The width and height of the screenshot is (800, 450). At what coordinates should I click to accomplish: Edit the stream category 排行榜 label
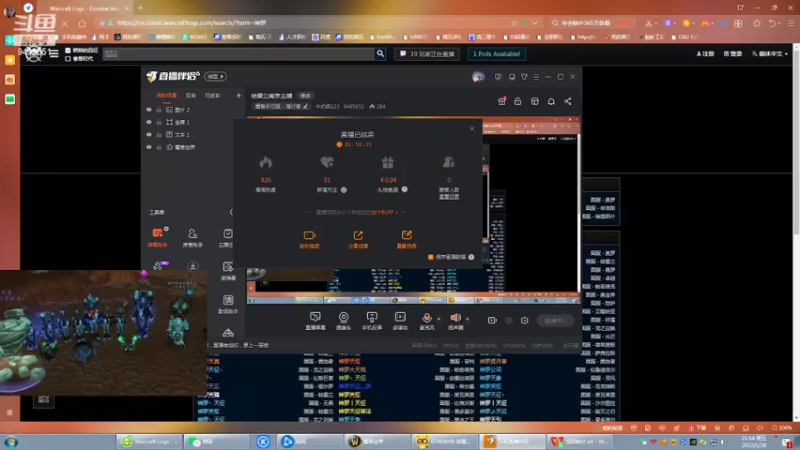pyautogui.click(x=281, y=107)
